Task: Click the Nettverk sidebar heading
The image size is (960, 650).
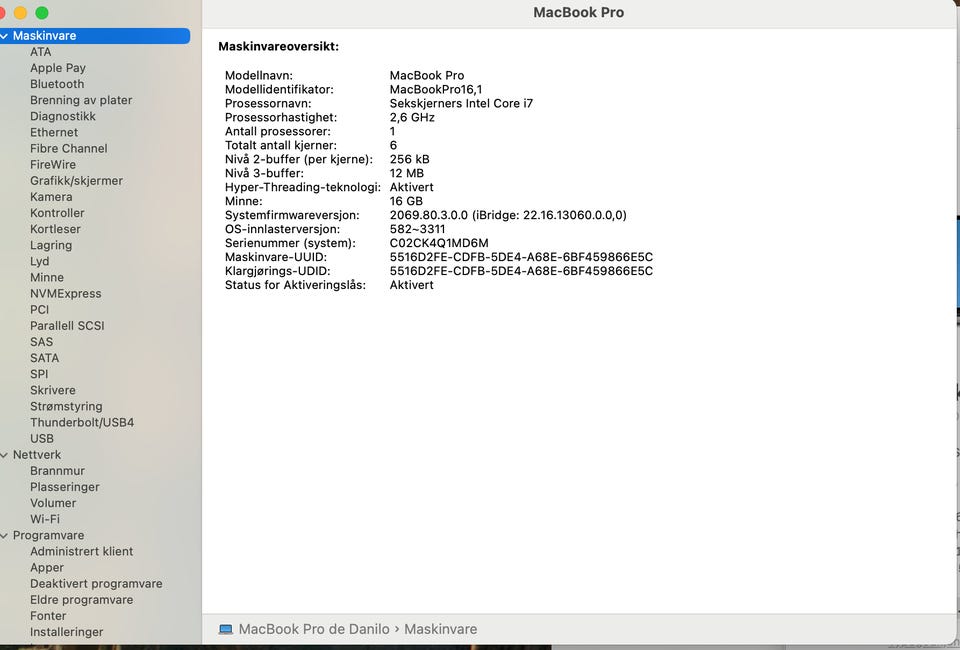Action: (x=37, y=455)
